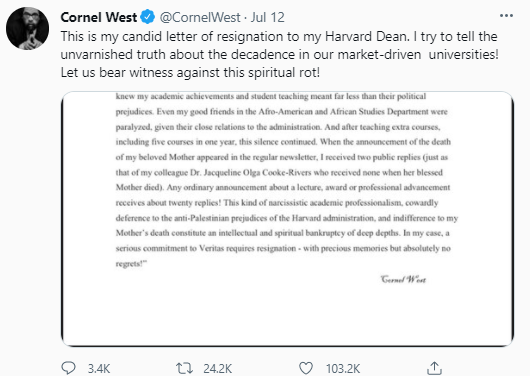
Task: Click the text "Let us bear witness"
Action: click(117, 72)
